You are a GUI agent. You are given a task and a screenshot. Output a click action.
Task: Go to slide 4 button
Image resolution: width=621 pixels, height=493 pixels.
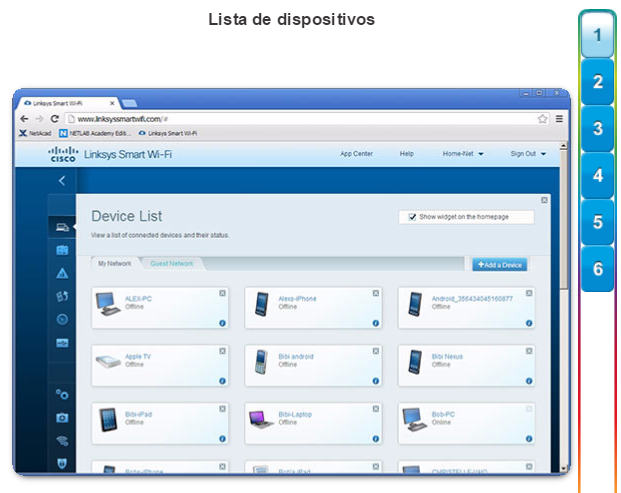click(x=598, y=175)
